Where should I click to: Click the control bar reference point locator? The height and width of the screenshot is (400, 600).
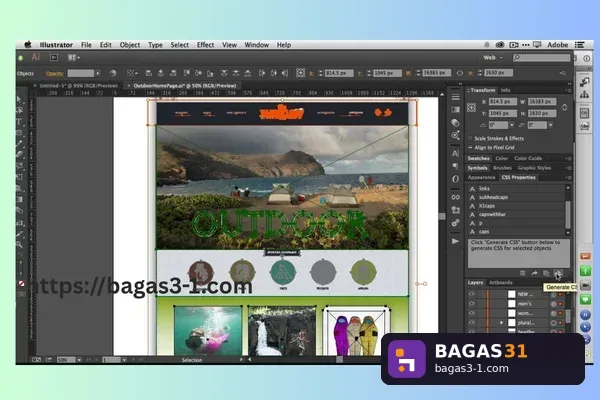point(300,73)
